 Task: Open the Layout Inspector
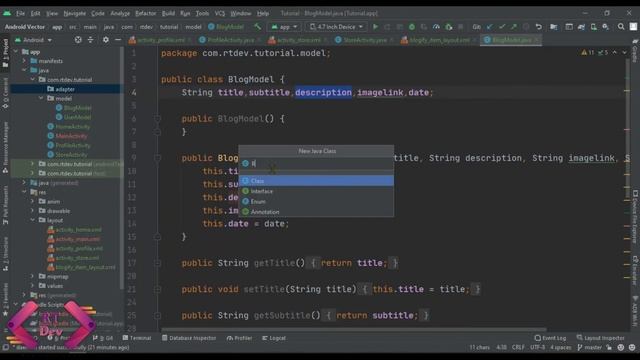(x=600, y=338)
